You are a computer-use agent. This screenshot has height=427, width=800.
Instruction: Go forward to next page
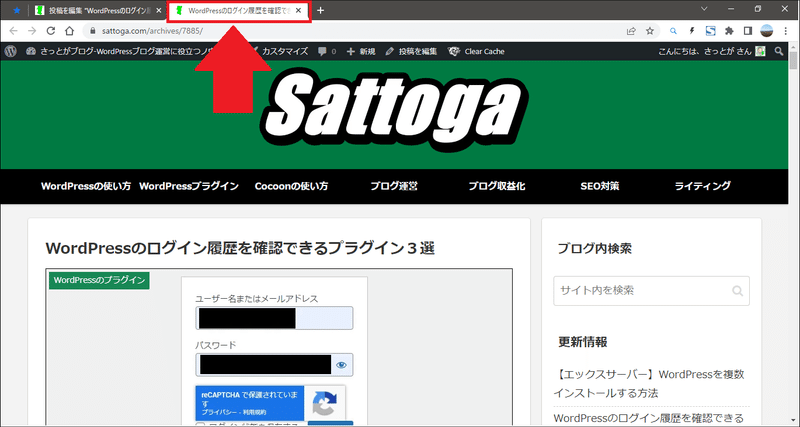pos(32,31)
